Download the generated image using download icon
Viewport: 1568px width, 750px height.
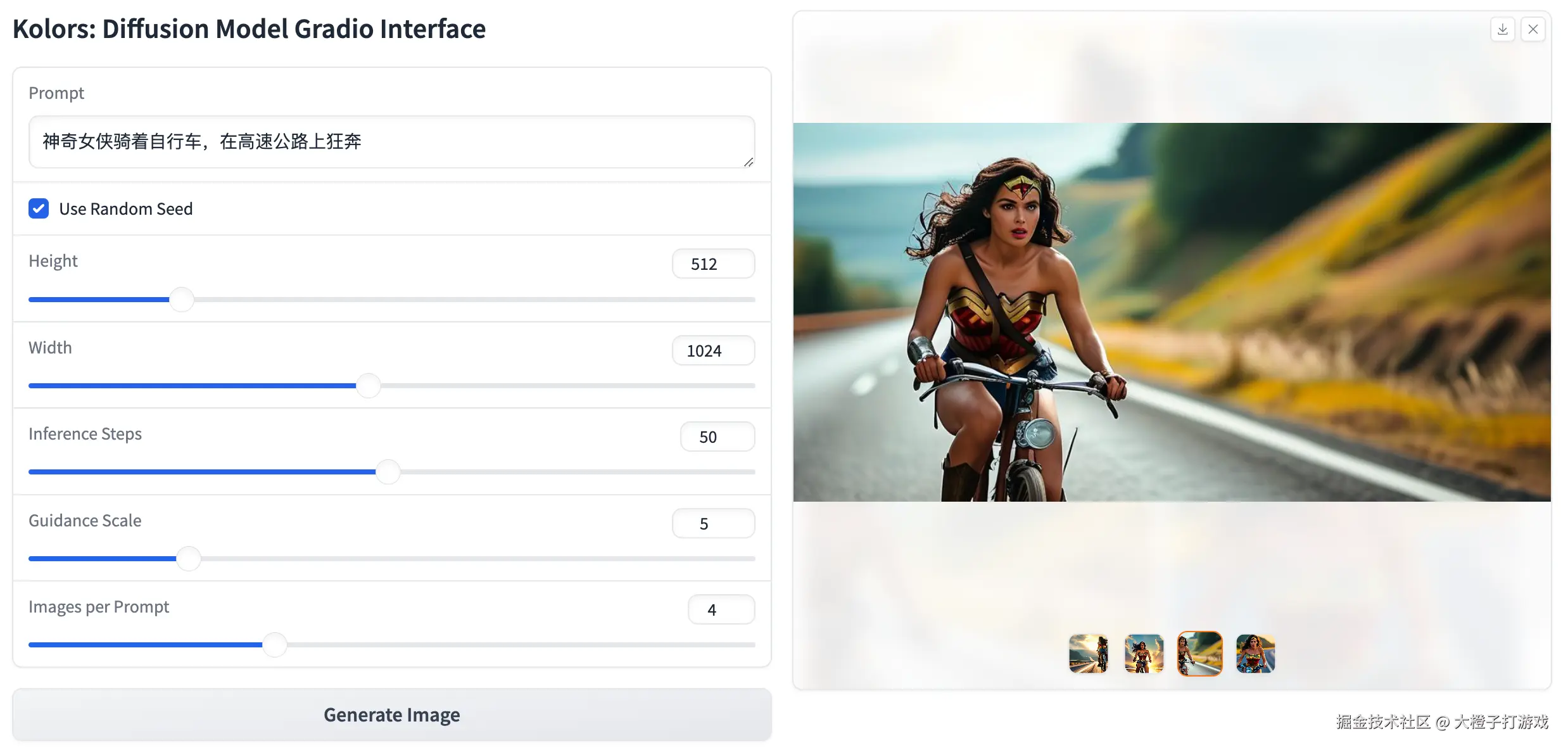pyautogui.click(x=1502, y=29)
